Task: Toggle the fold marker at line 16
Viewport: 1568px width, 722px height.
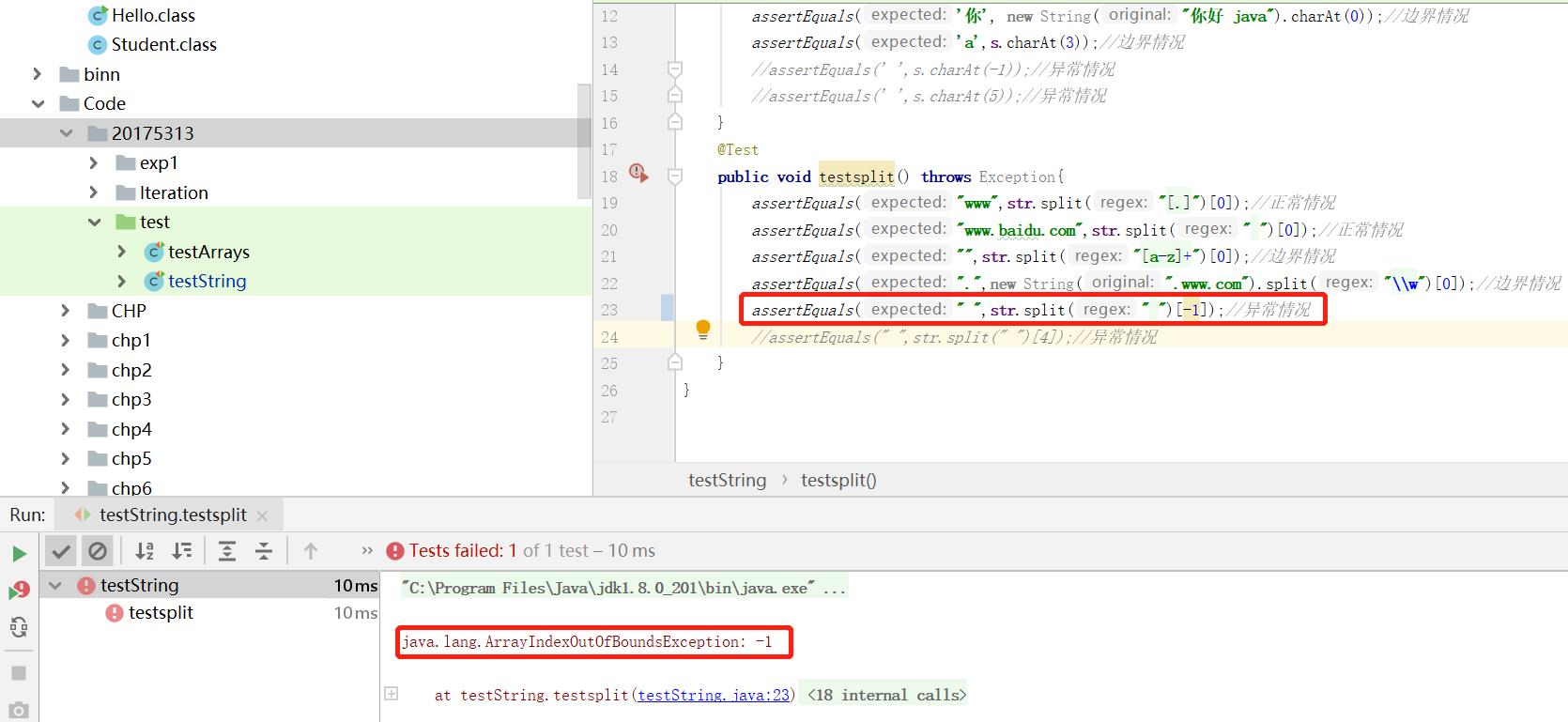Action: (x=674, y=122)
